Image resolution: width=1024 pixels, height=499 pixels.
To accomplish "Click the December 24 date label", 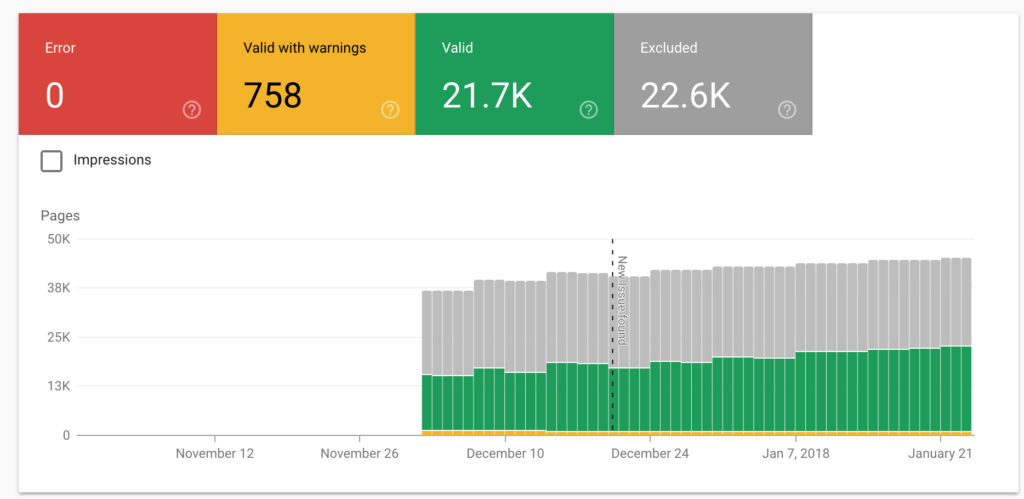I will point(650,453).
